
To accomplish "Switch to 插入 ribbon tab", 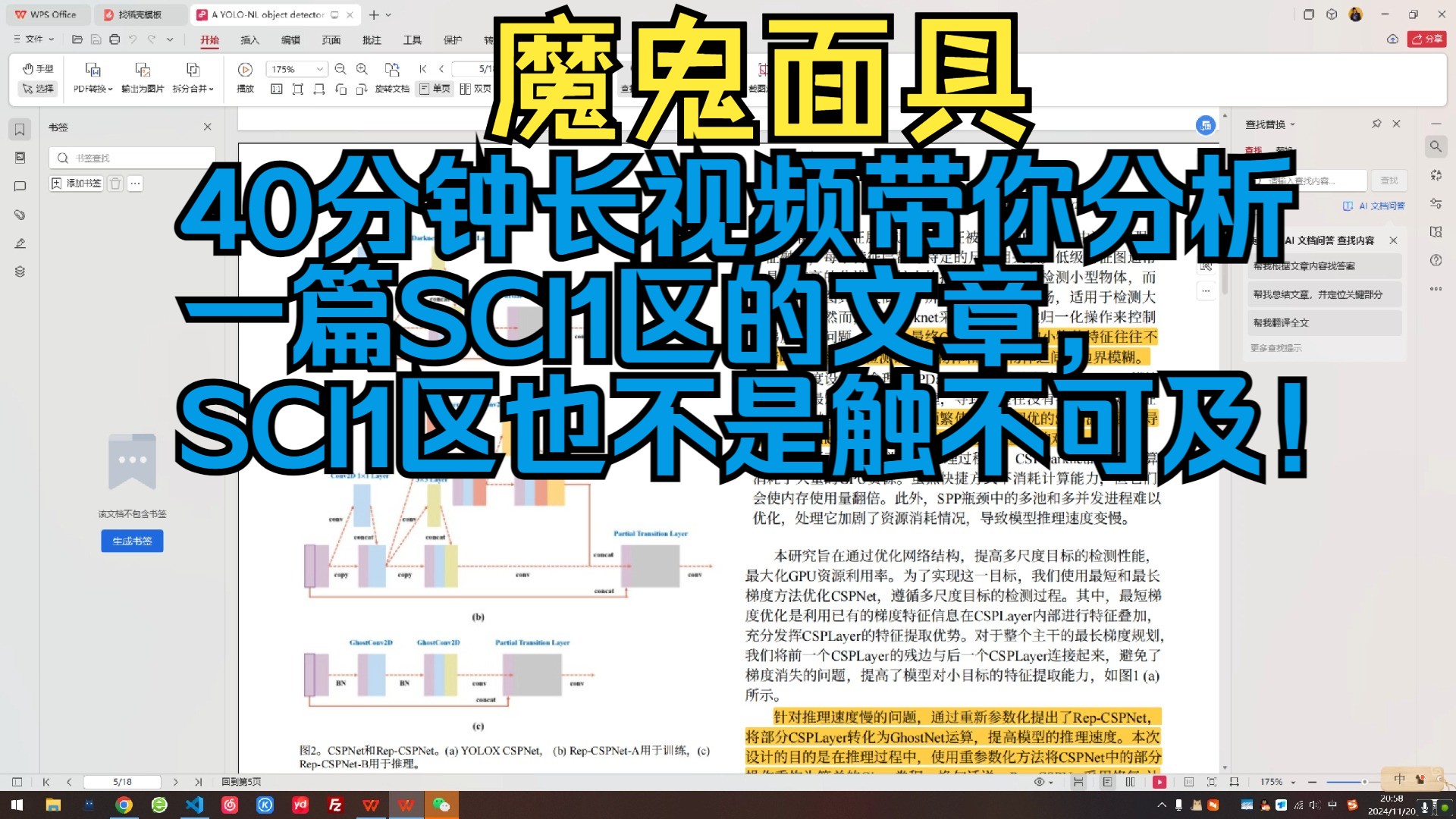I will point(249,39).
